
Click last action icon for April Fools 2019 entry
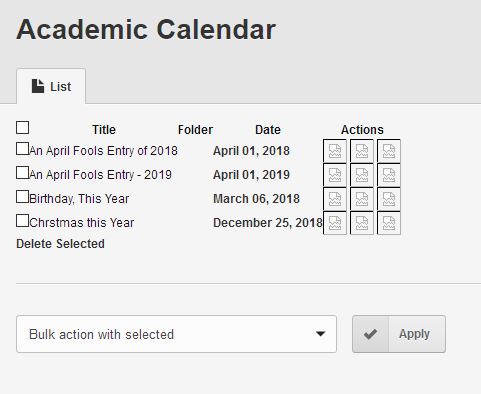click(389, 175)
